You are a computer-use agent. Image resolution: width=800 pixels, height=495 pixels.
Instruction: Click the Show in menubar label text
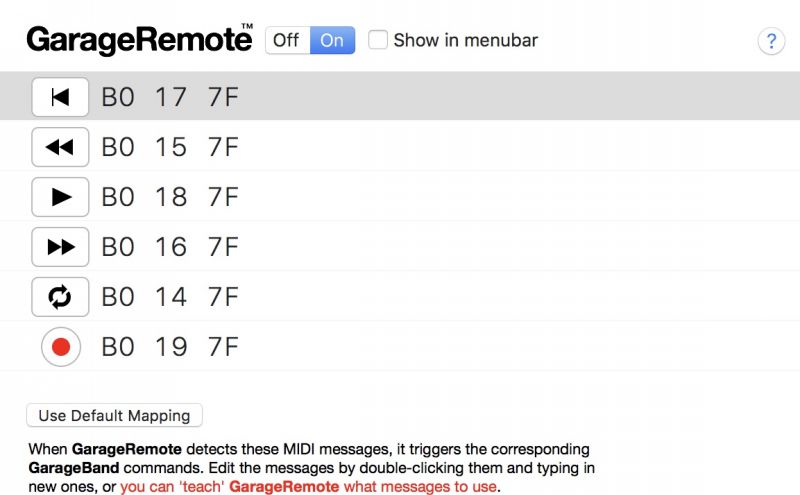tap(466, 41)
